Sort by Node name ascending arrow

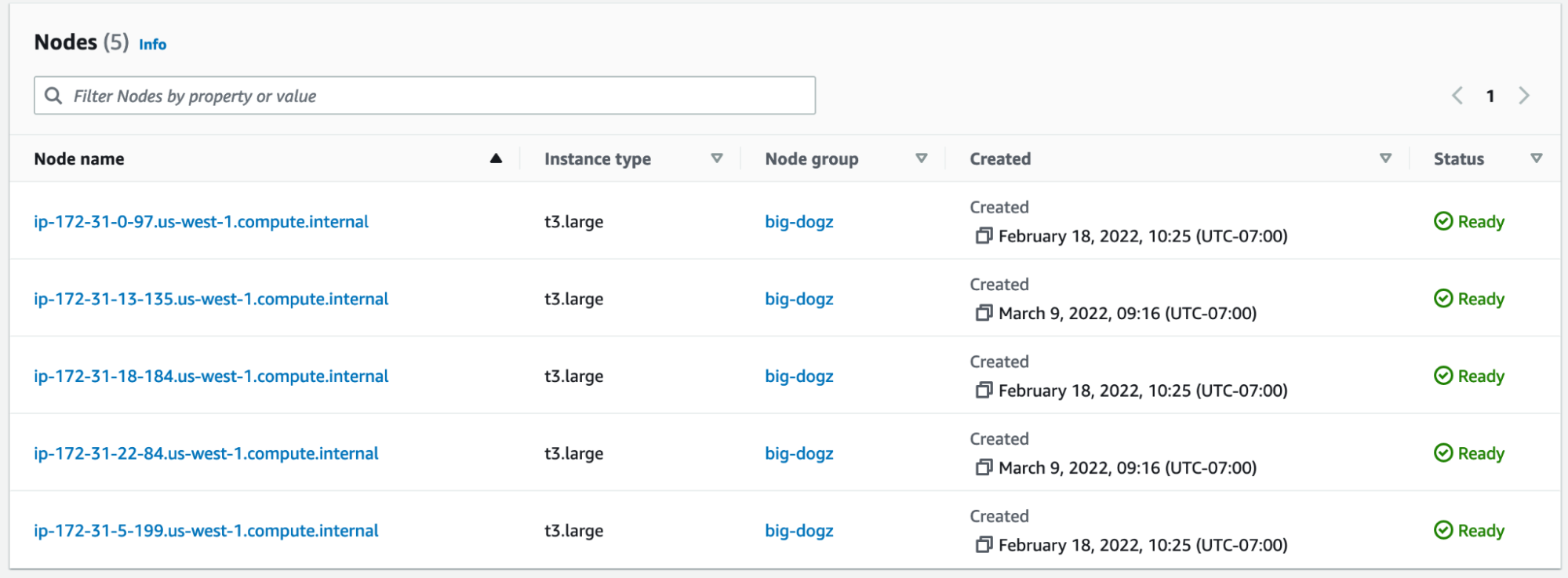click(x=496, y=158)
